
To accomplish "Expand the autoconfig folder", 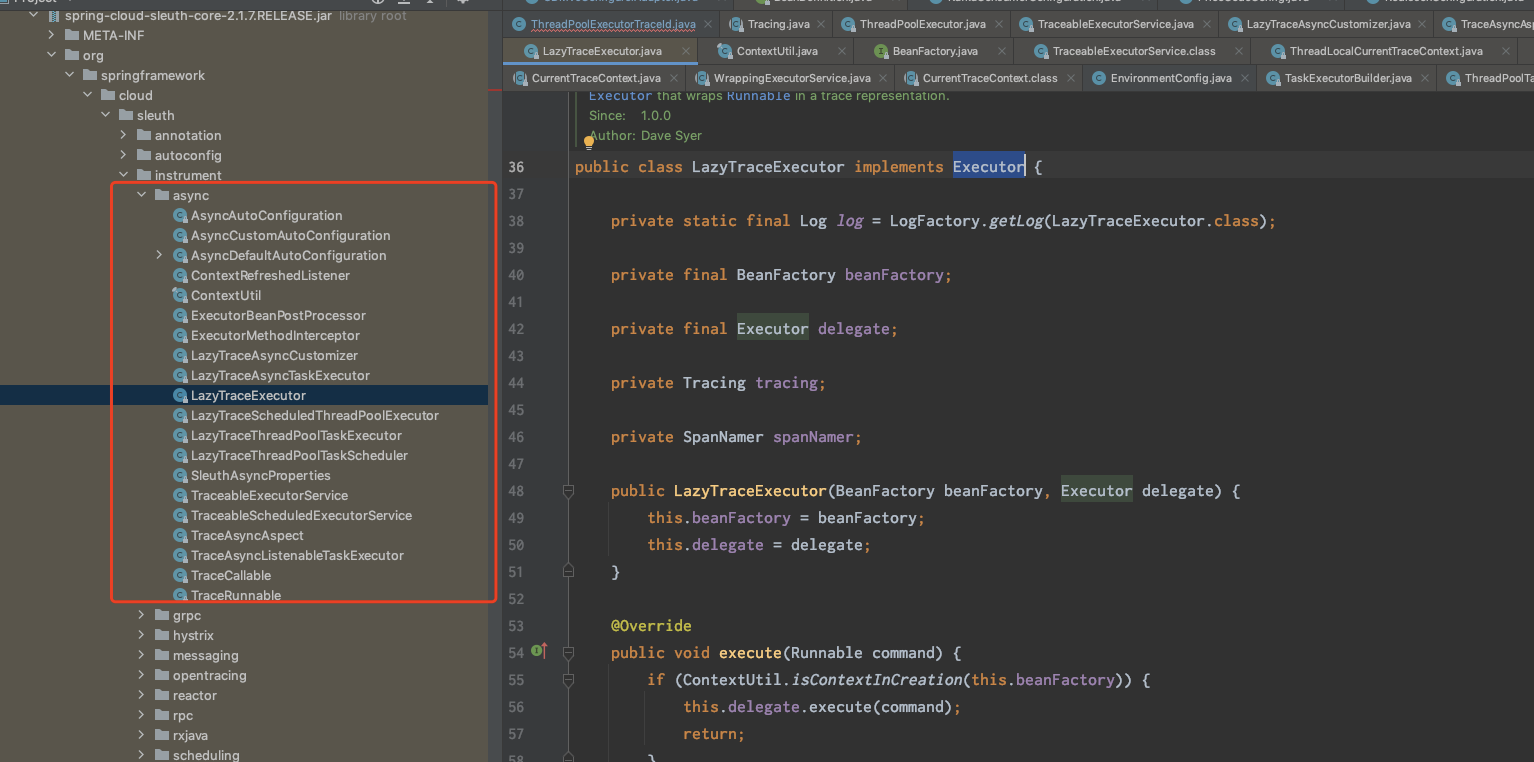I will 124,156.
